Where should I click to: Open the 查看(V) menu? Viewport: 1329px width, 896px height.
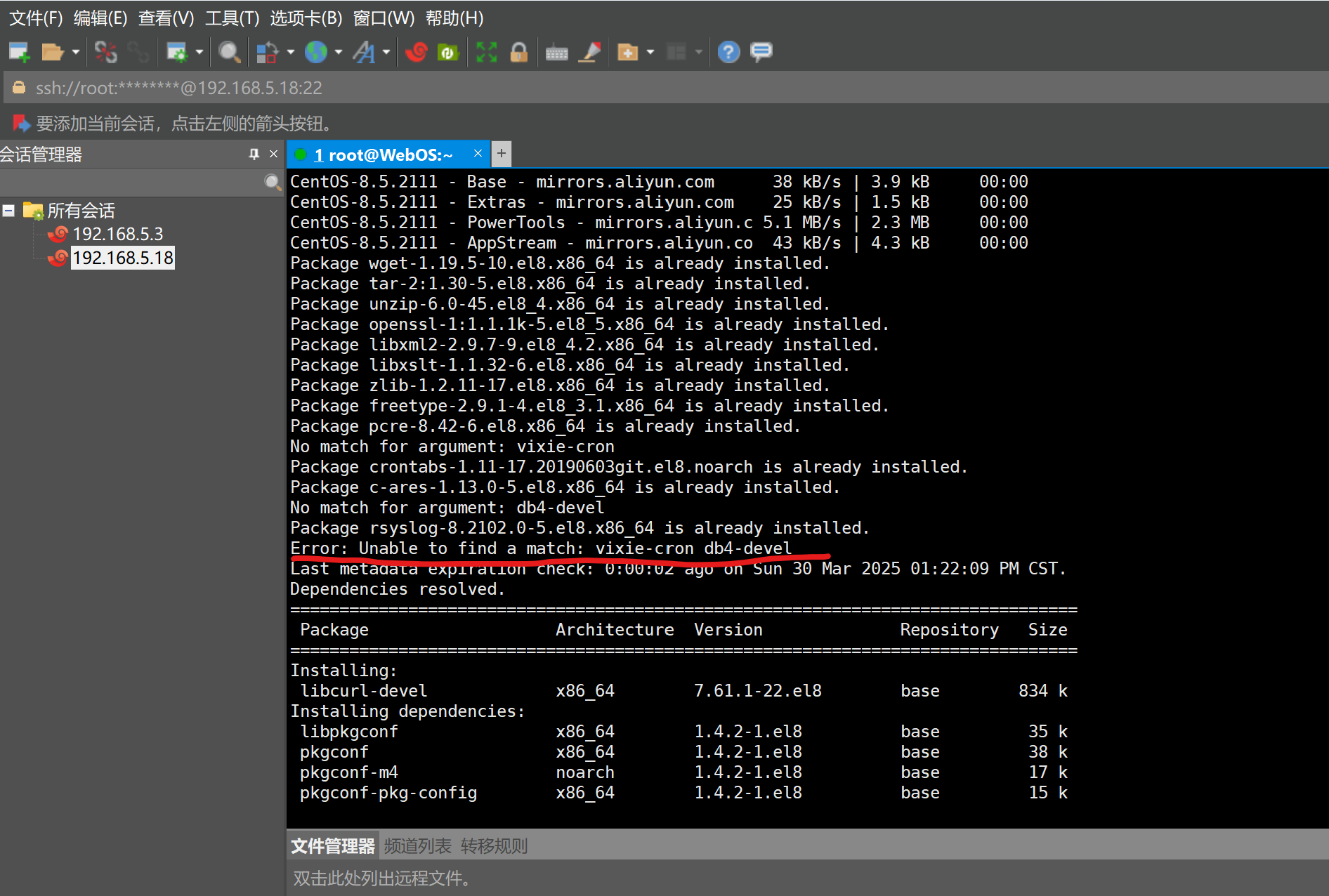[166, 18]
